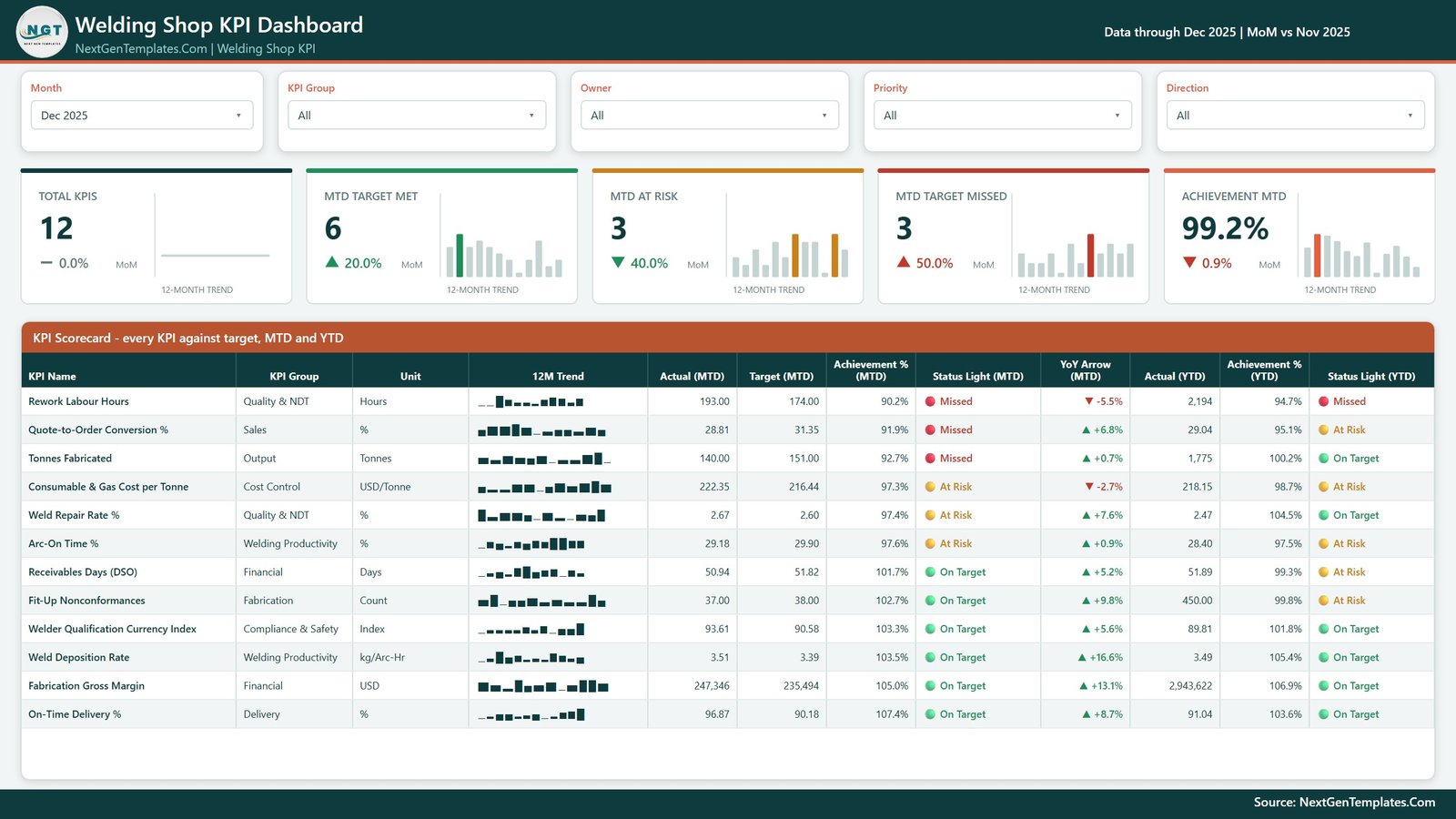
Task: Click the Source: NextGenTemplates.Com footer link
Action: 1344,802
